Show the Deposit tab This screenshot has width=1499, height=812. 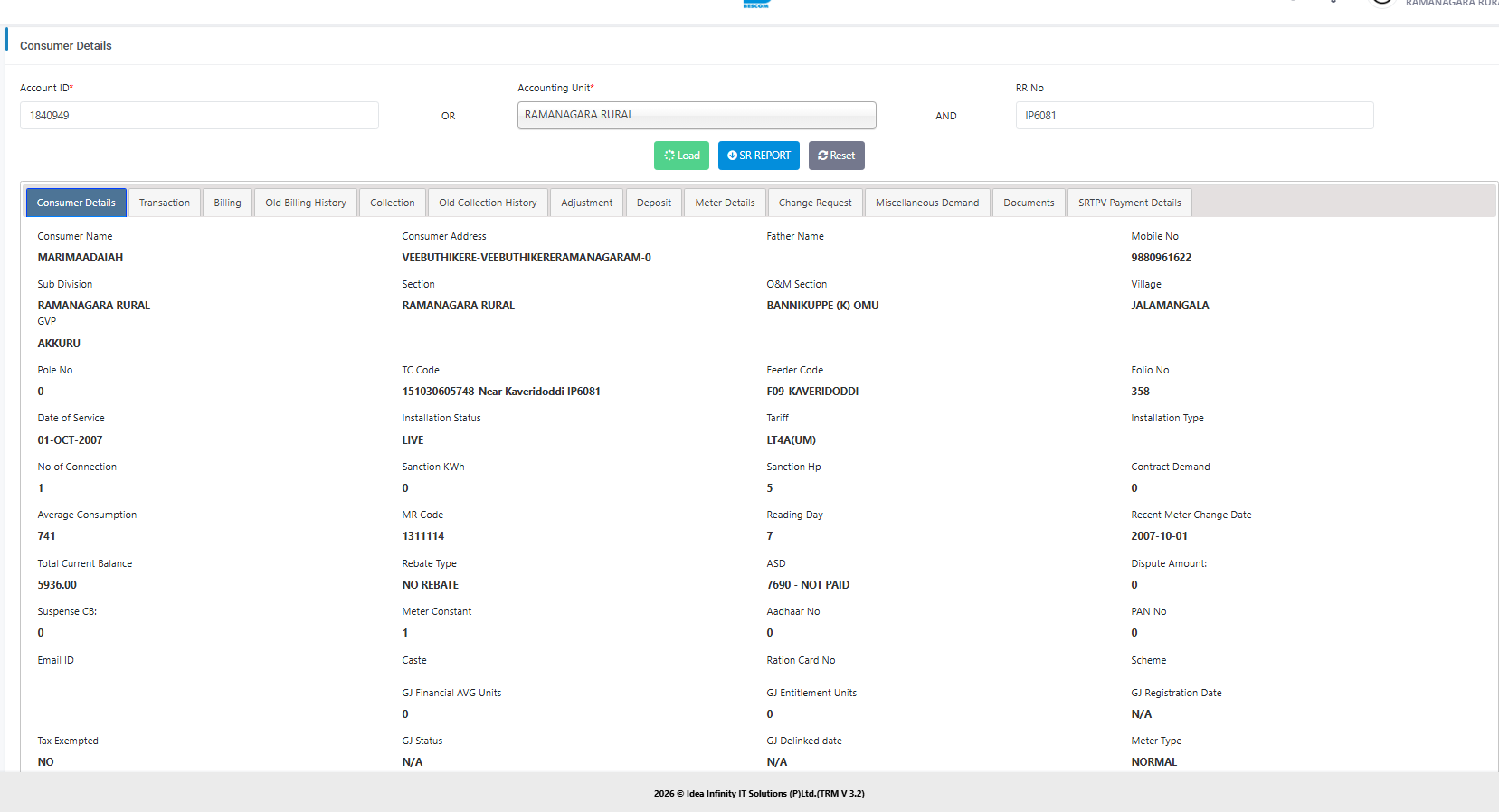coord(654,203)
